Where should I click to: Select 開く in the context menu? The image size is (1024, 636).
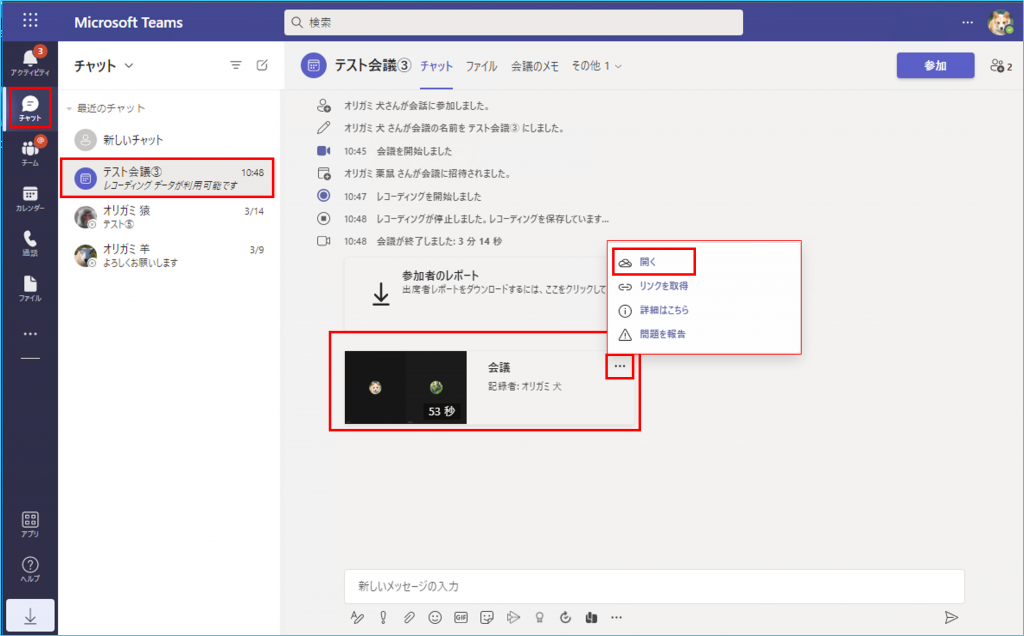[648, 262]
